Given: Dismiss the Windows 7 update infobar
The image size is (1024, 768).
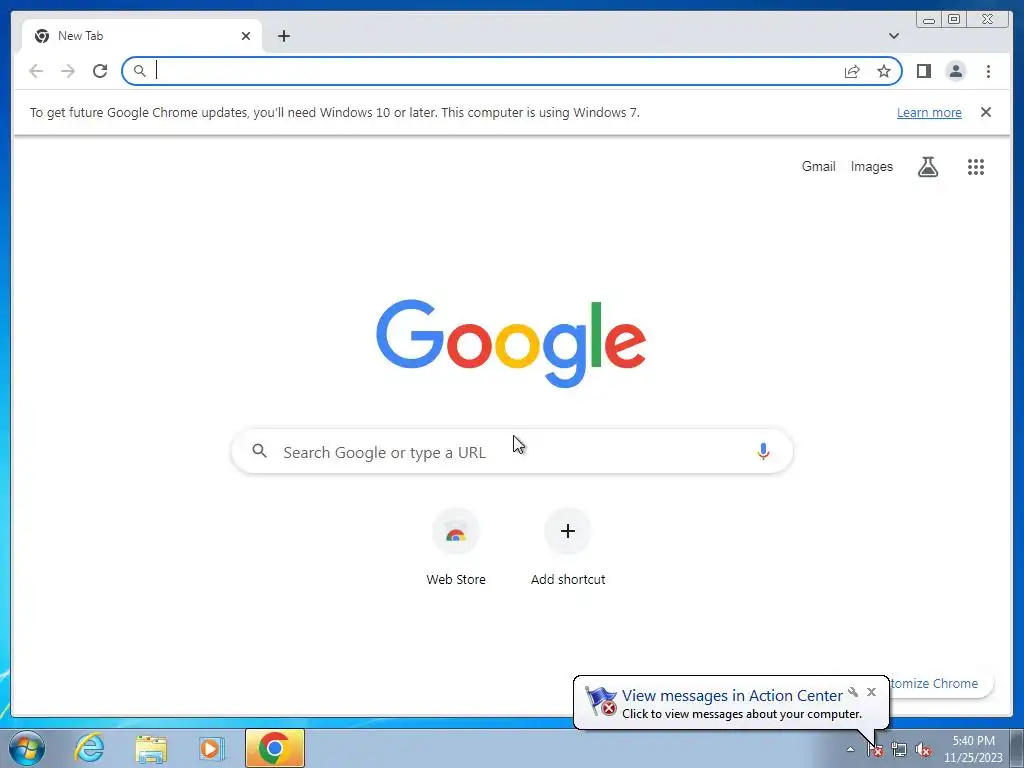Looking at the screenshot, I should coord(985,112).
